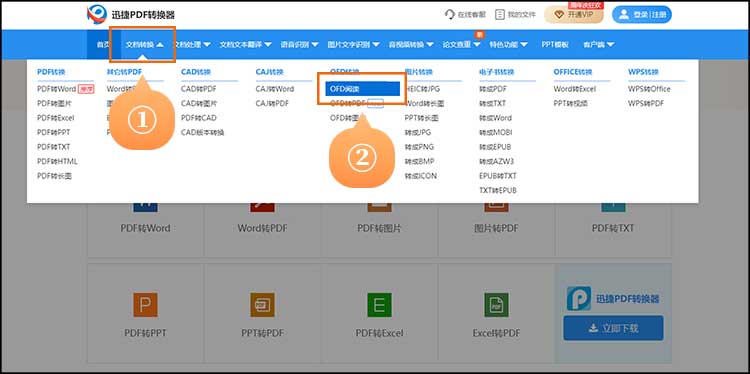This screenshot has height=374, width=750.
Task: Select PDF转Word in the menu
Action: (56, 89)
